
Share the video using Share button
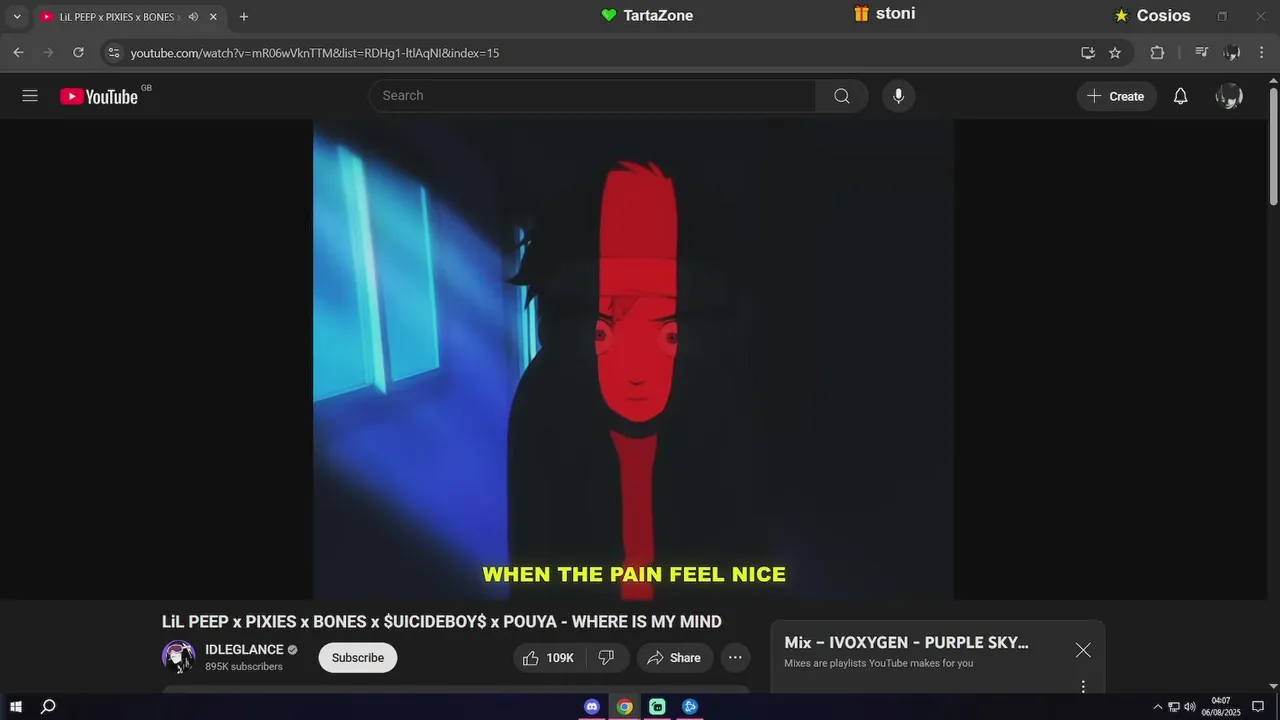click(675, 658)
